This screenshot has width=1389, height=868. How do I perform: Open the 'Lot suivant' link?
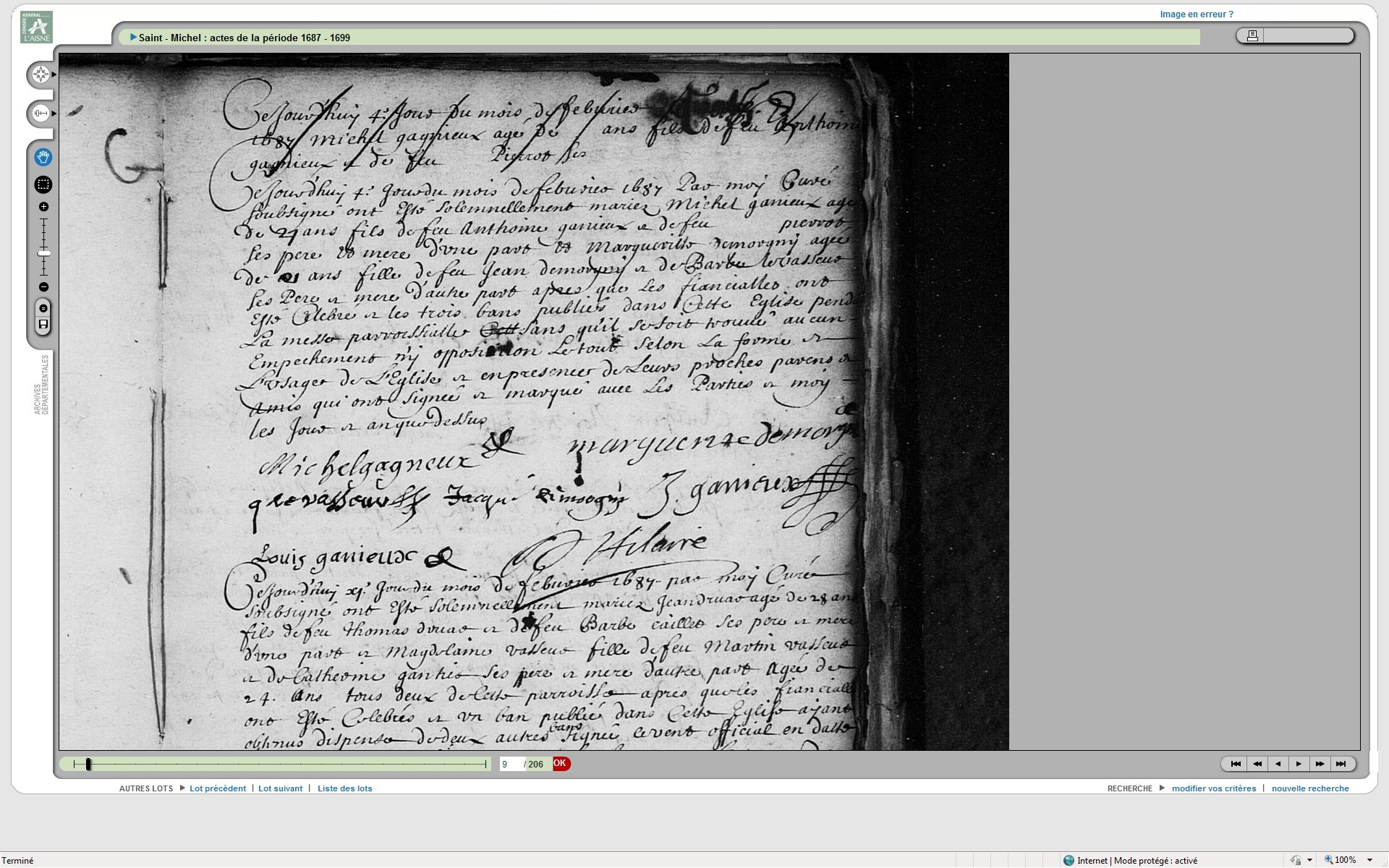coord(280,788)
